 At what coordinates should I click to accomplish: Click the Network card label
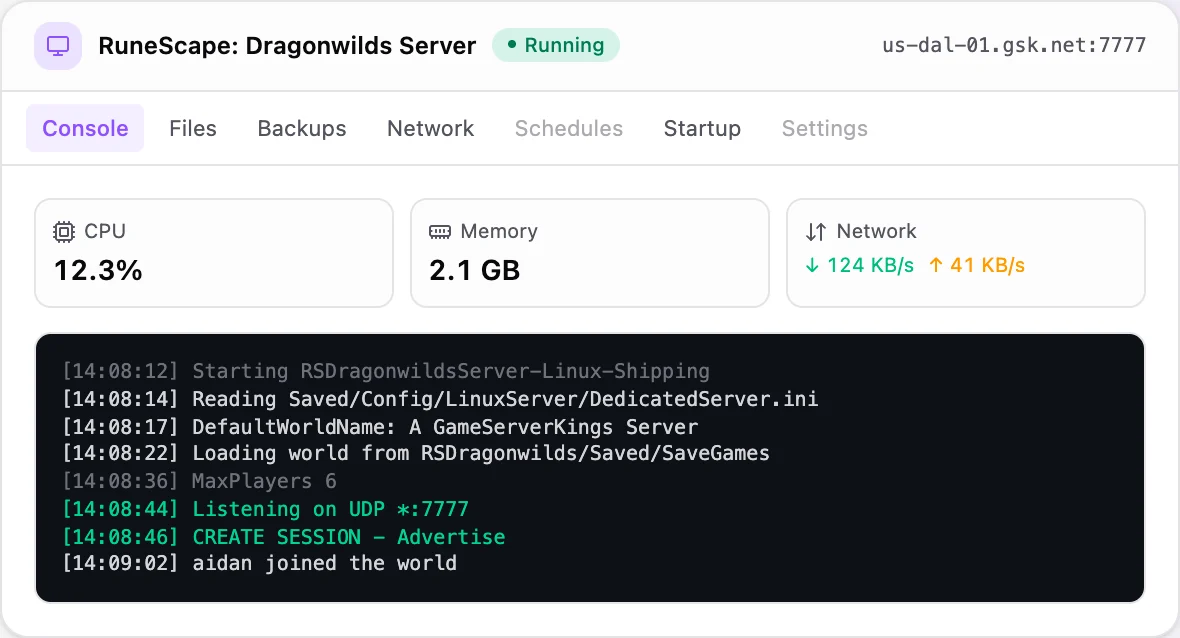877,231
